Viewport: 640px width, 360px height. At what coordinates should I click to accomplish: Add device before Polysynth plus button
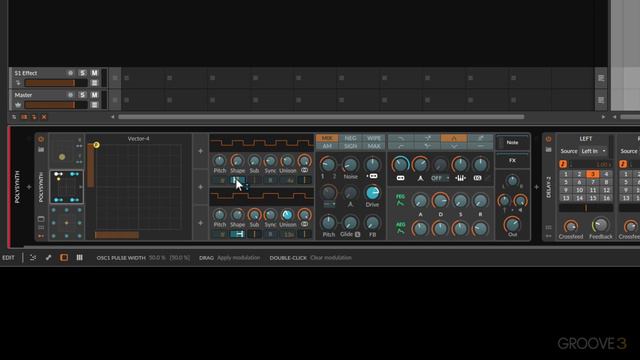pos(29,187)
